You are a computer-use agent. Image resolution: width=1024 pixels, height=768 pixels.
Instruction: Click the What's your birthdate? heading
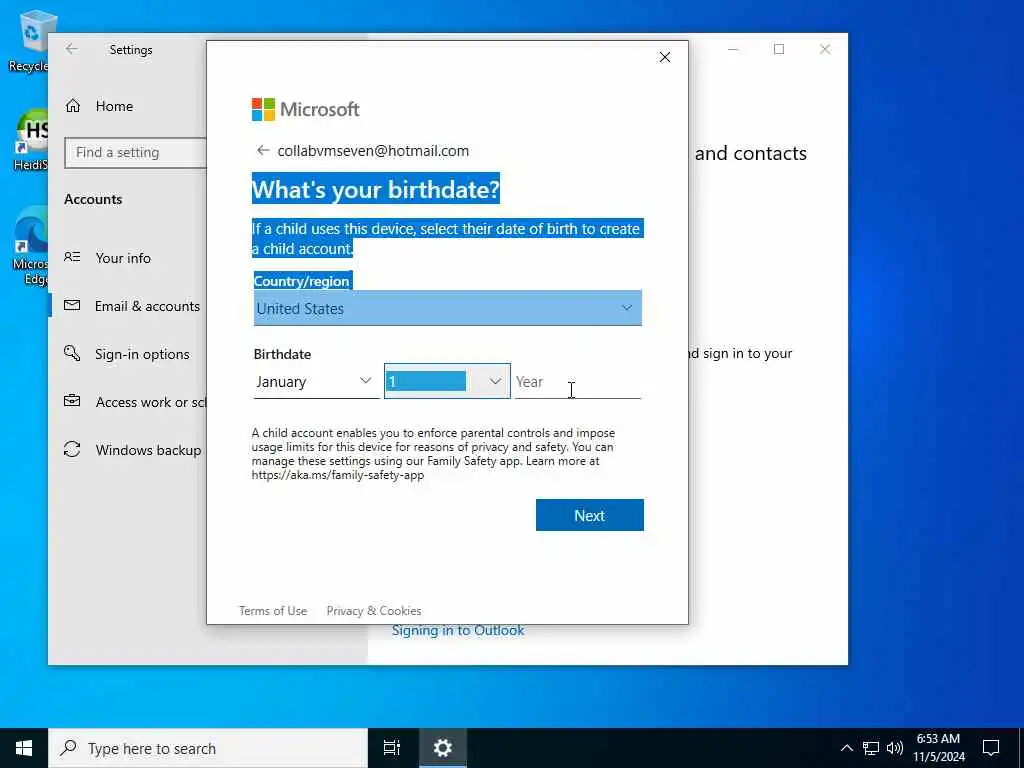376,189
